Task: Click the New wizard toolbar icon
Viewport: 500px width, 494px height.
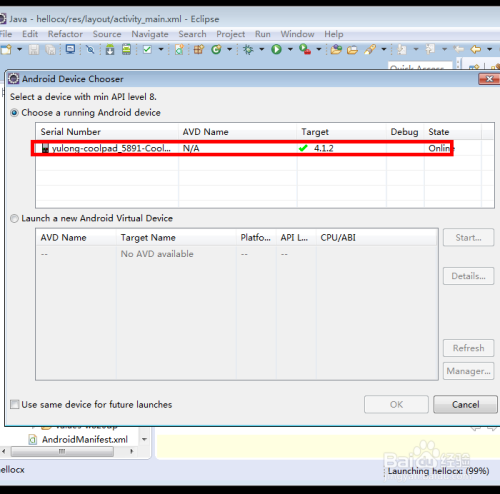Action: click(x=6, y=50)
